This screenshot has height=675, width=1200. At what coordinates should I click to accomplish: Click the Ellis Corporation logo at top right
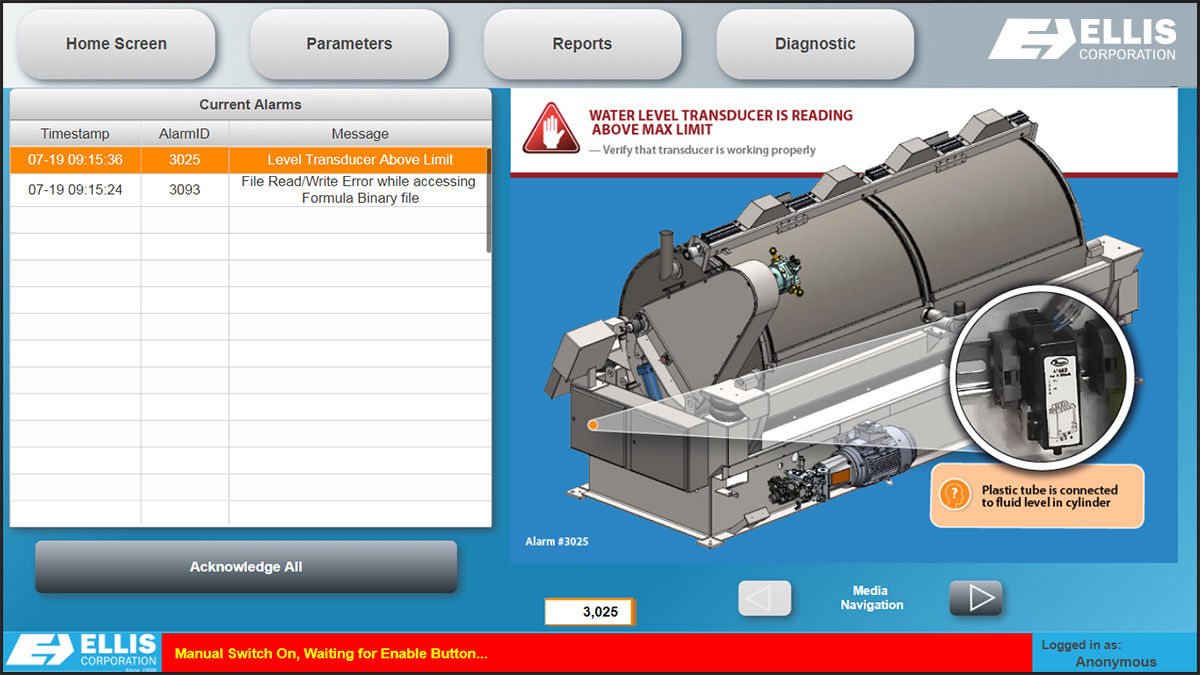pyautogui.click(x=1082, y=41)
